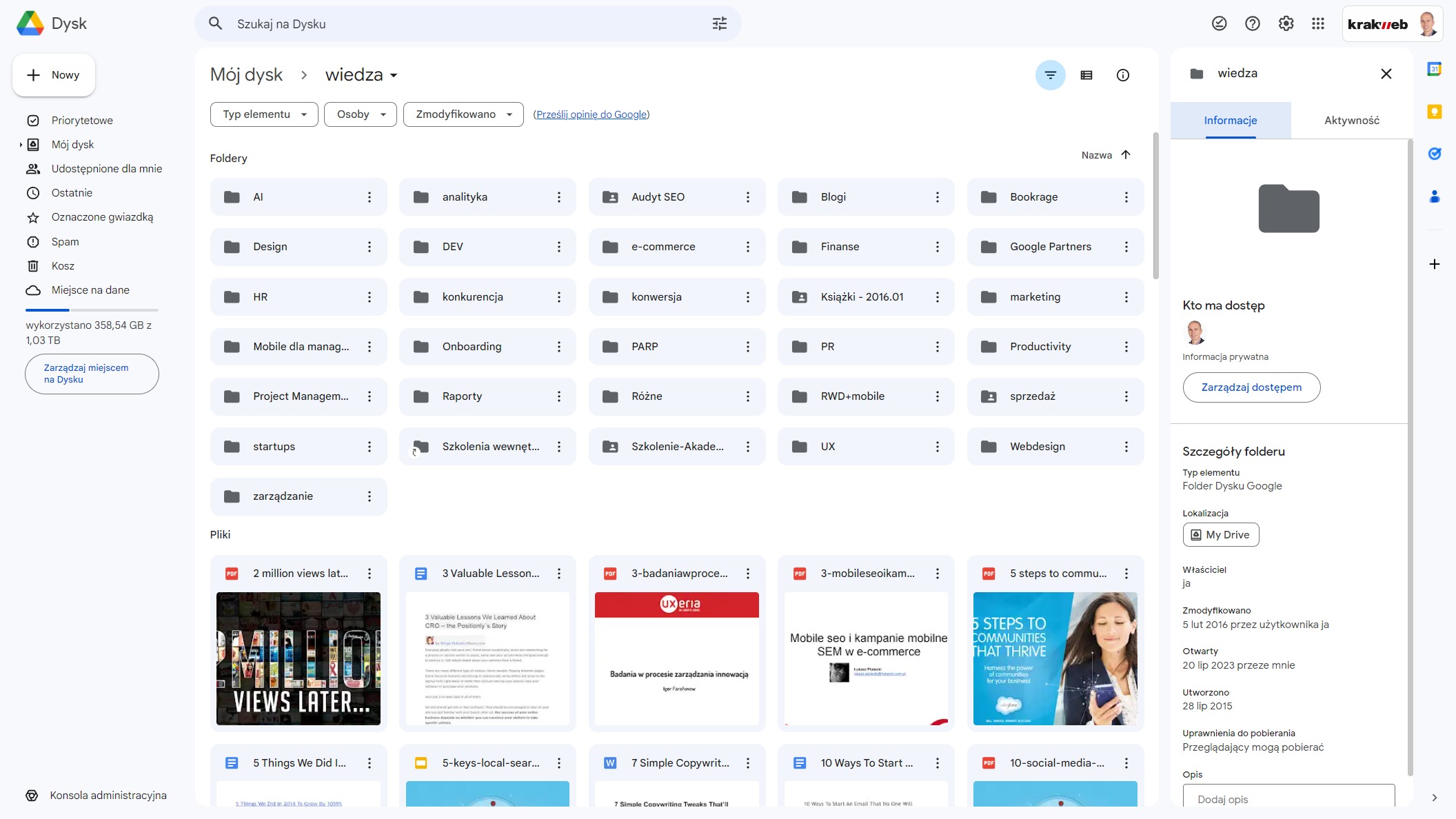Switch to list layout view
1456x819 pixels.
point(1086,75)
